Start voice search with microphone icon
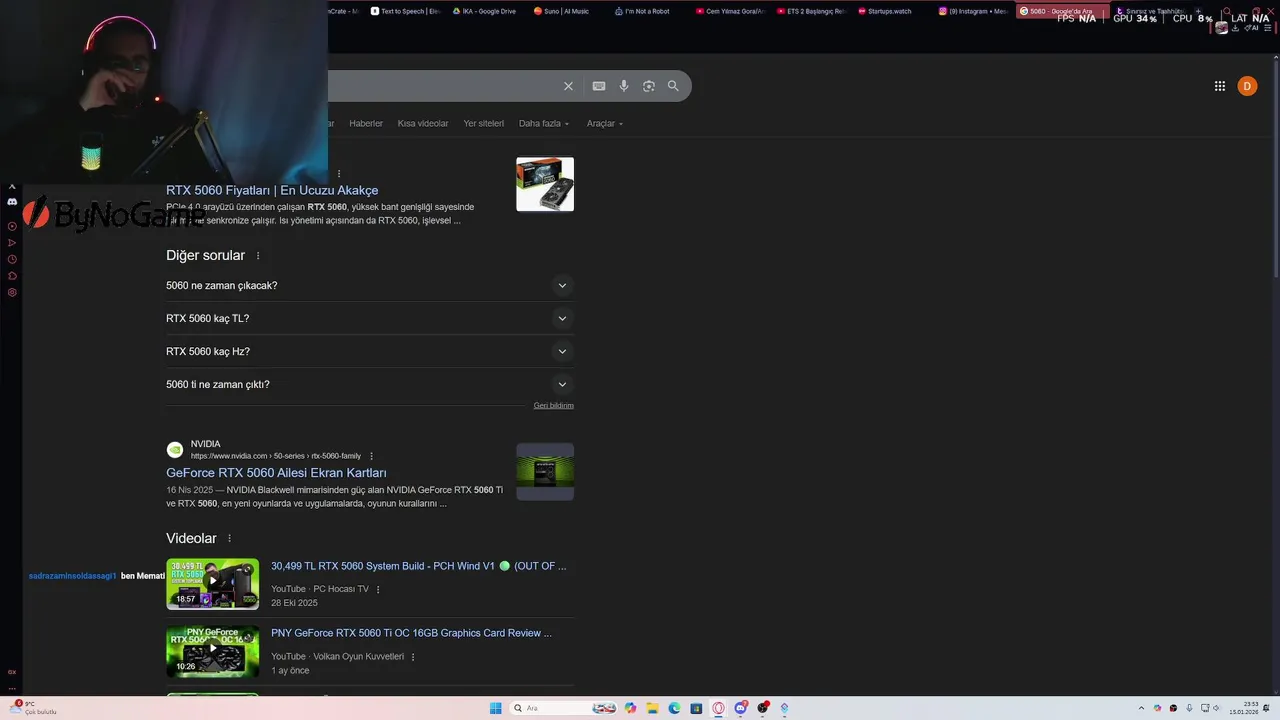The width and height of the screenshot is (1280, 720). click(624, 86)
